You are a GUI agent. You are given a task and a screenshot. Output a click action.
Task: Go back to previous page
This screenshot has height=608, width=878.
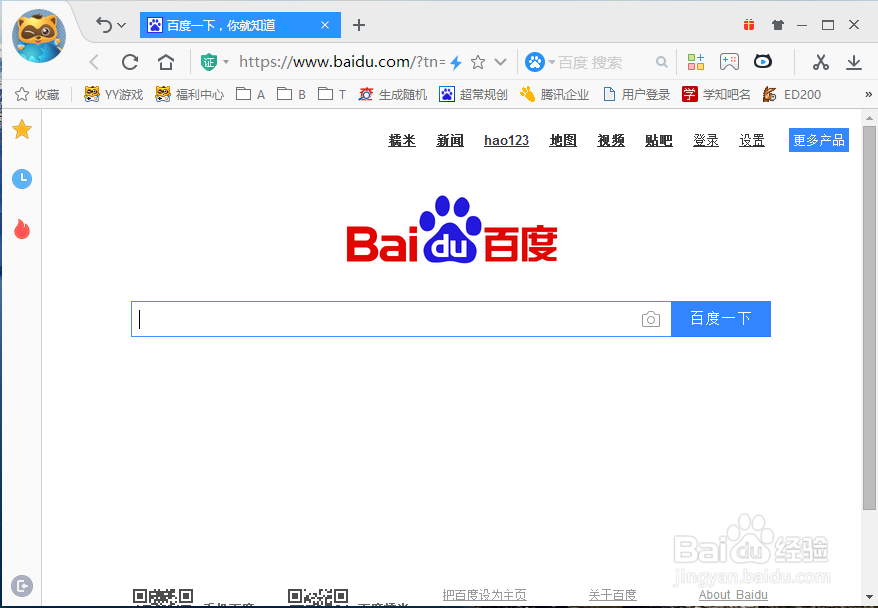94,62
